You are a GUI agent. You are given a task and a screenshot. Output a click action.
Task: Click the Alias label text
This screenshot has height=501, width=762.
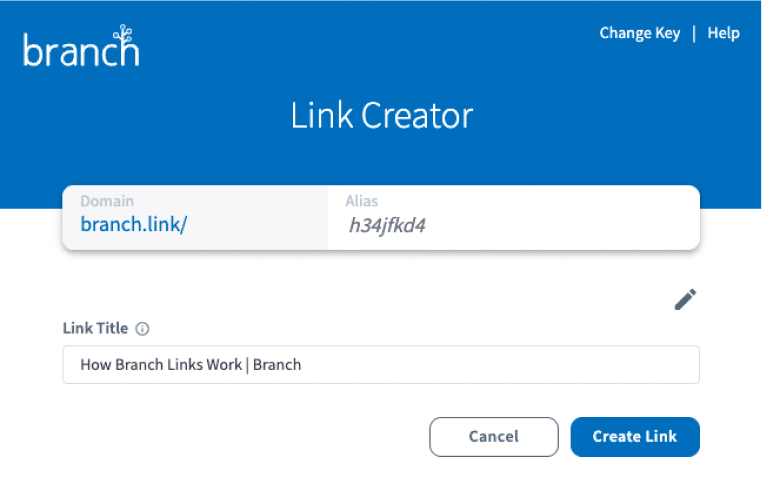tap(362, 201)
